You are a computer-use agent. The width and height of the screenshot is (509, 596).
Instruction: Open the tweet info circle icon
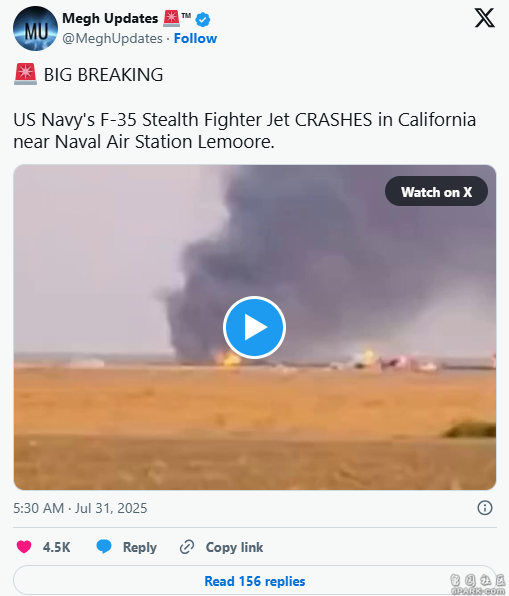(x=485, y=508)
